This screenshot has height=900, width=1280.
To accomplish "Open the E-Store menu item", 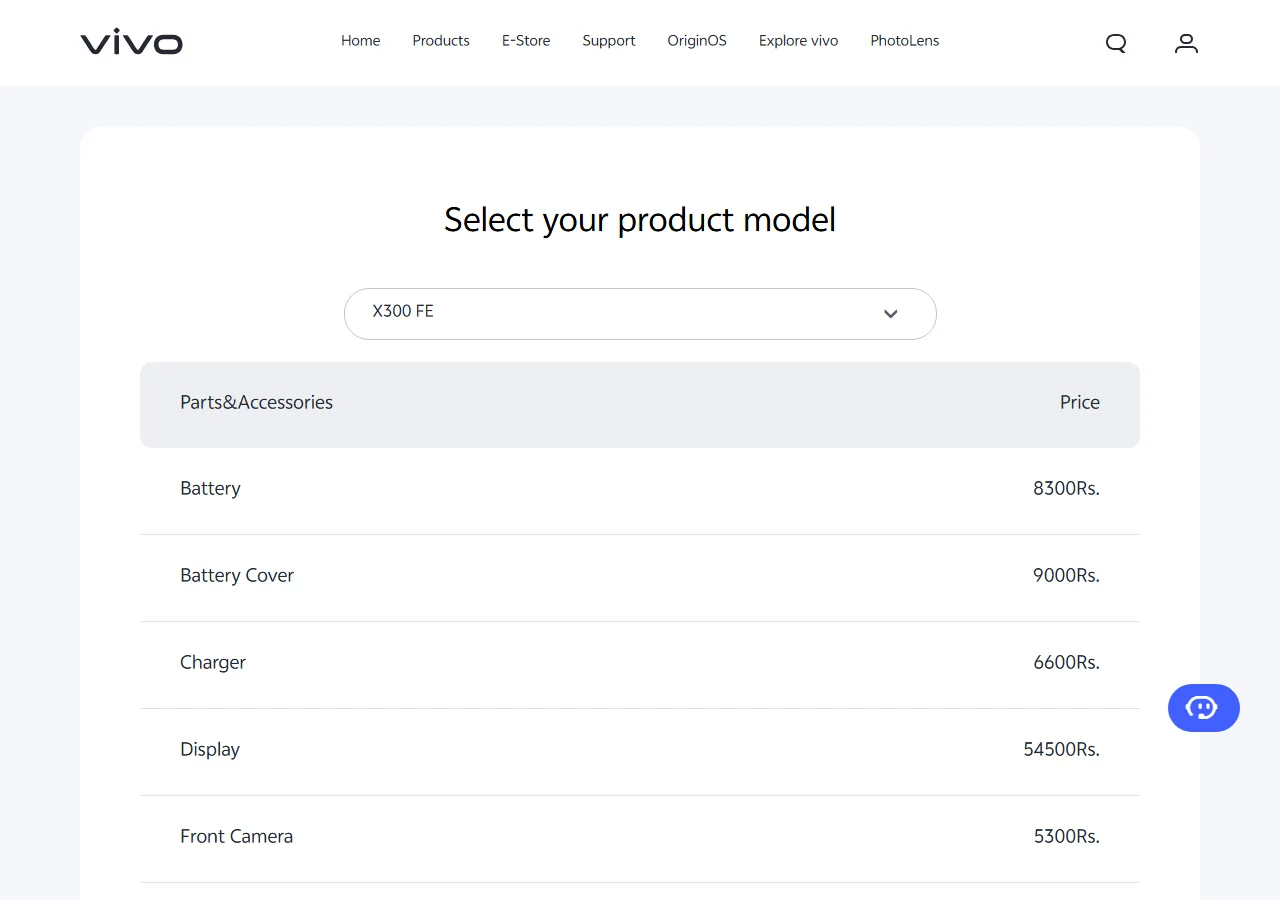I will pyautogui.click(x=526, y=41).
